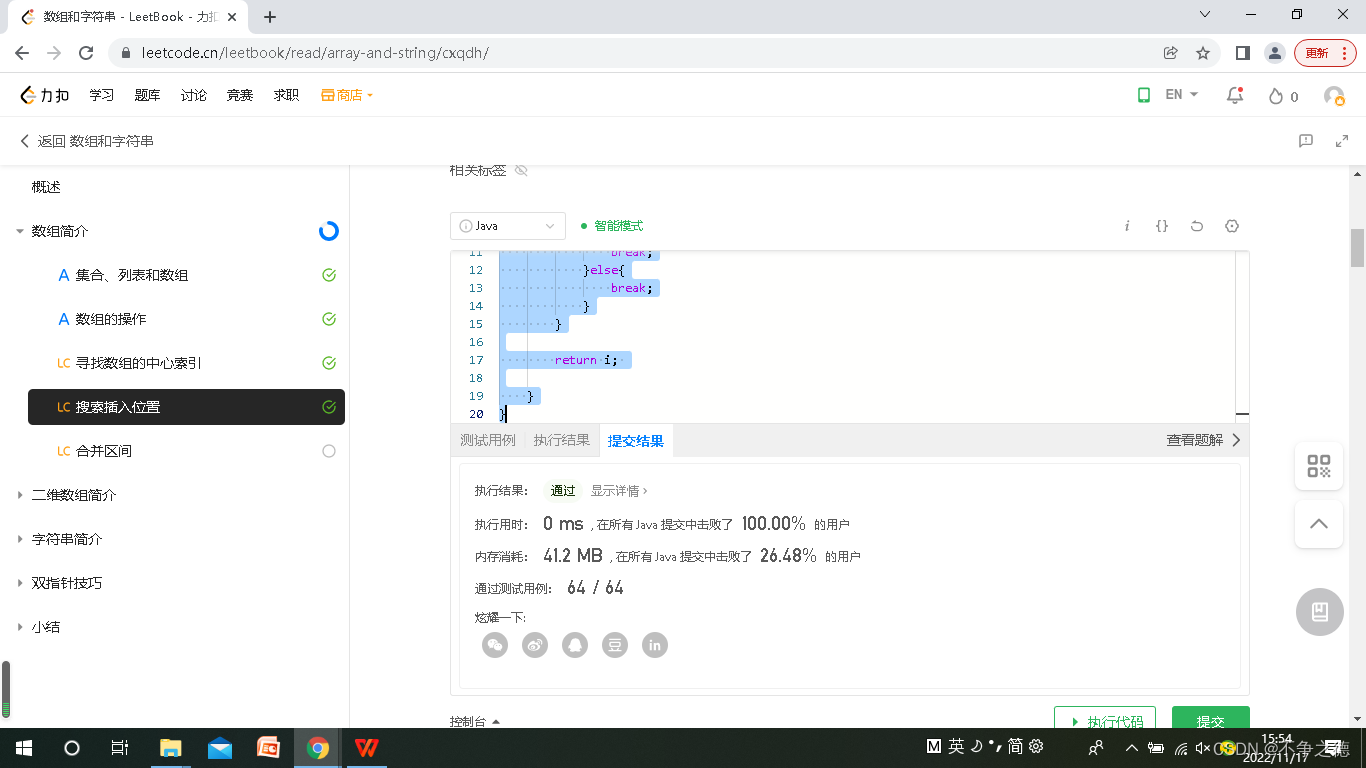Expand the 小结 section
The image size is (1366, 768).
(x=19, y=627)
